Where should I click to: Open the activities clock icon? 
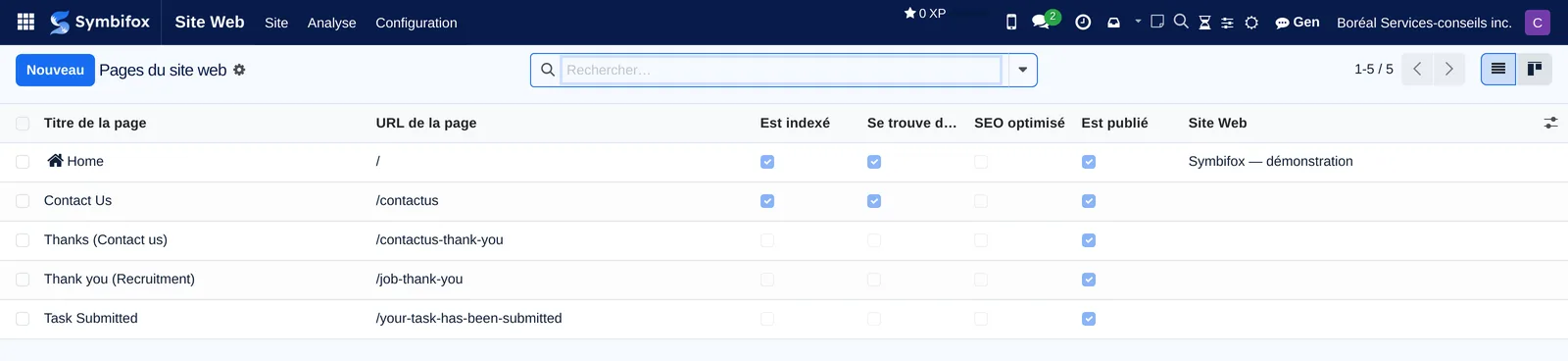[1083, 22]
